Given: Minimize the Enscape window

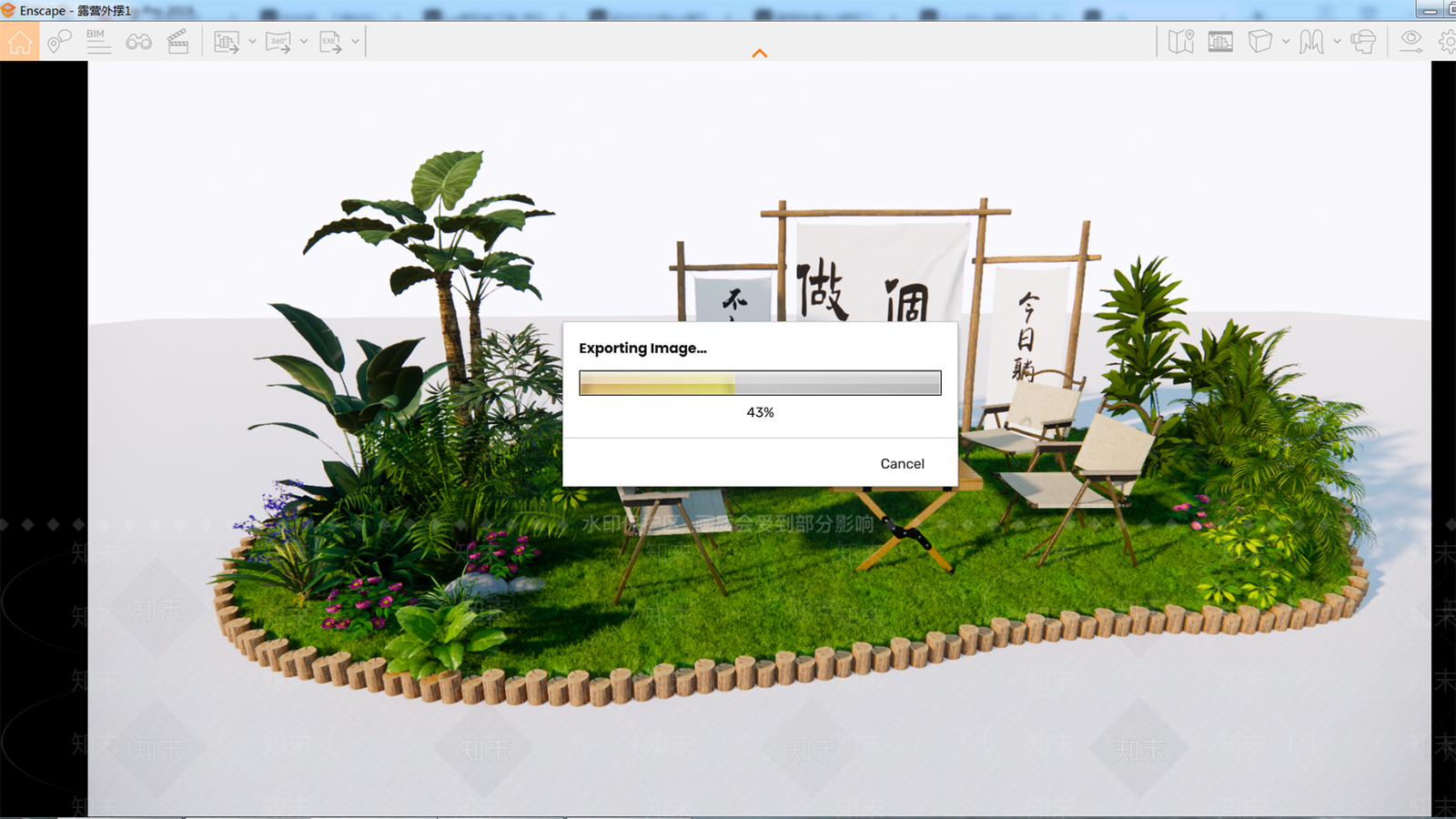Looking at the screenshot, I should click(x=1430, y=10).
